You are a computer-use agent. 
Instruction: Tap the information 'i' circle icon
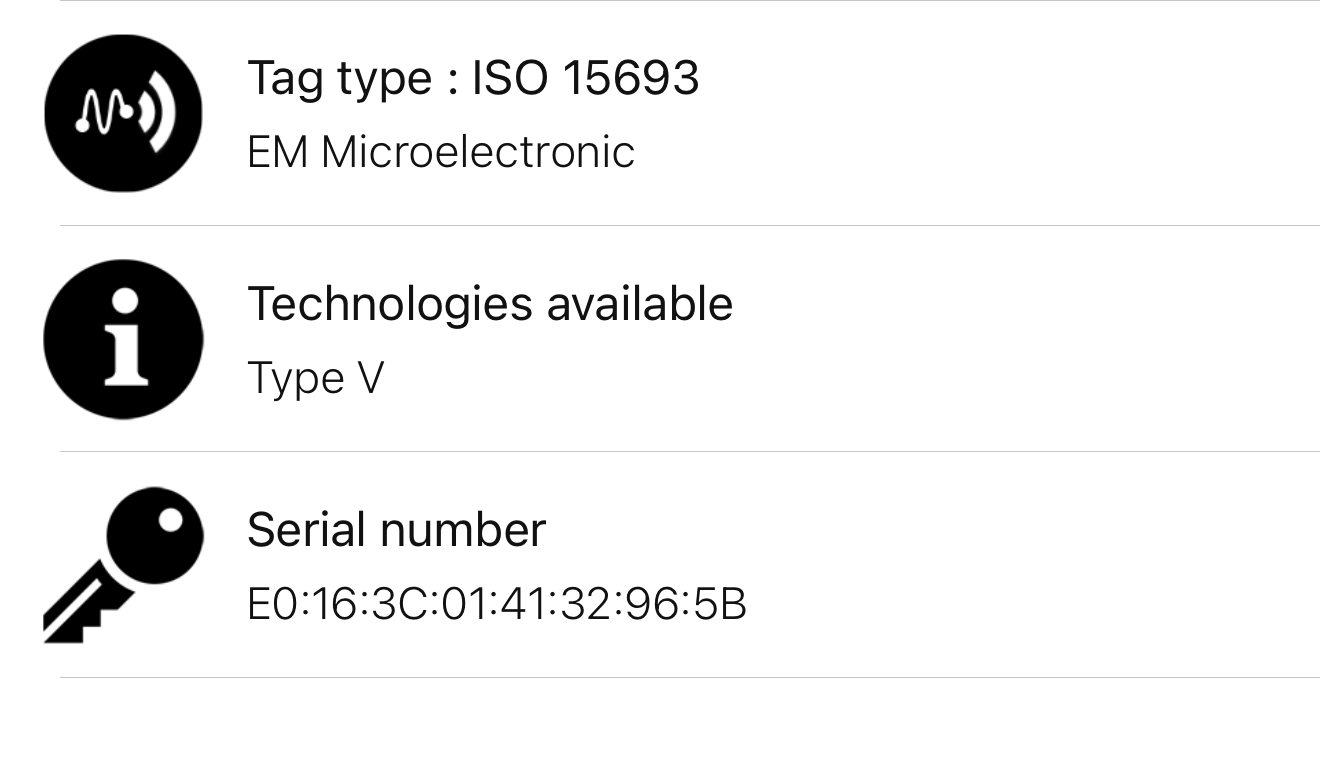(123, 339)
